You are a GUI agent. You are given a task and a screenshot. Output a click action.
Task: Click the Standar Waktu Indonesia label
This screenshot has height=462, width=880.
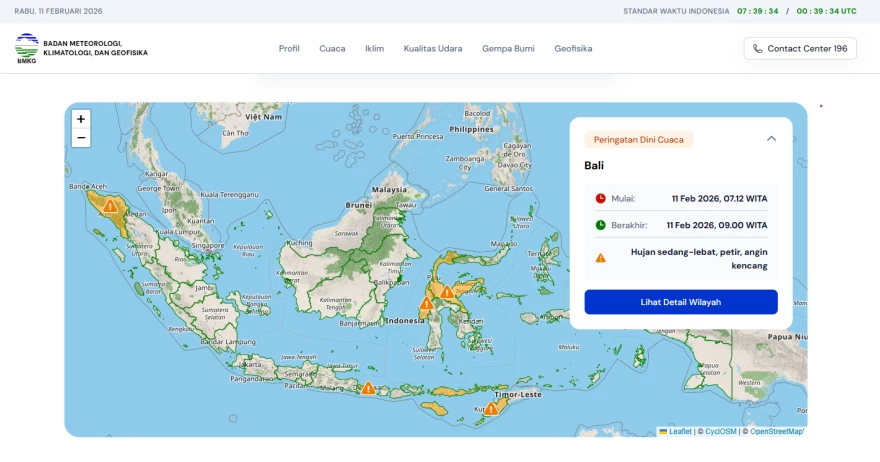click(676, 11)
